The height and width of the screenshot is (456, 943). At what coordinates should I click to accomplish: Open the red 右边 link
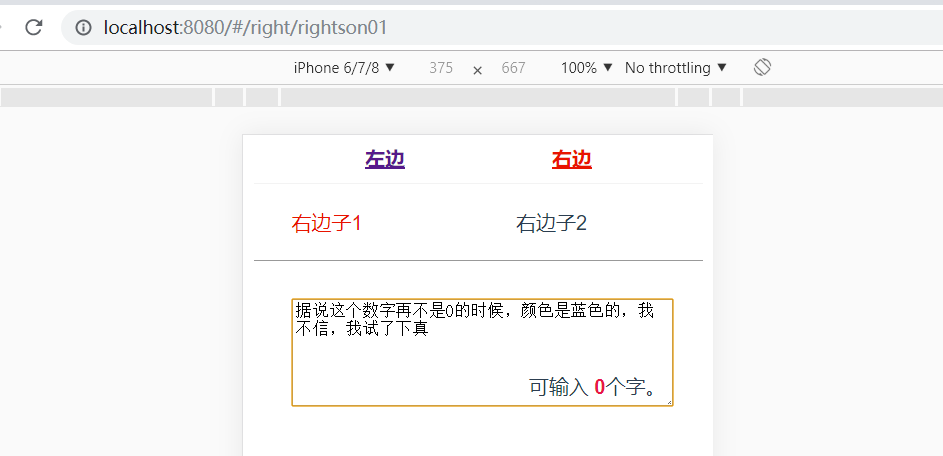pos(572,159)
